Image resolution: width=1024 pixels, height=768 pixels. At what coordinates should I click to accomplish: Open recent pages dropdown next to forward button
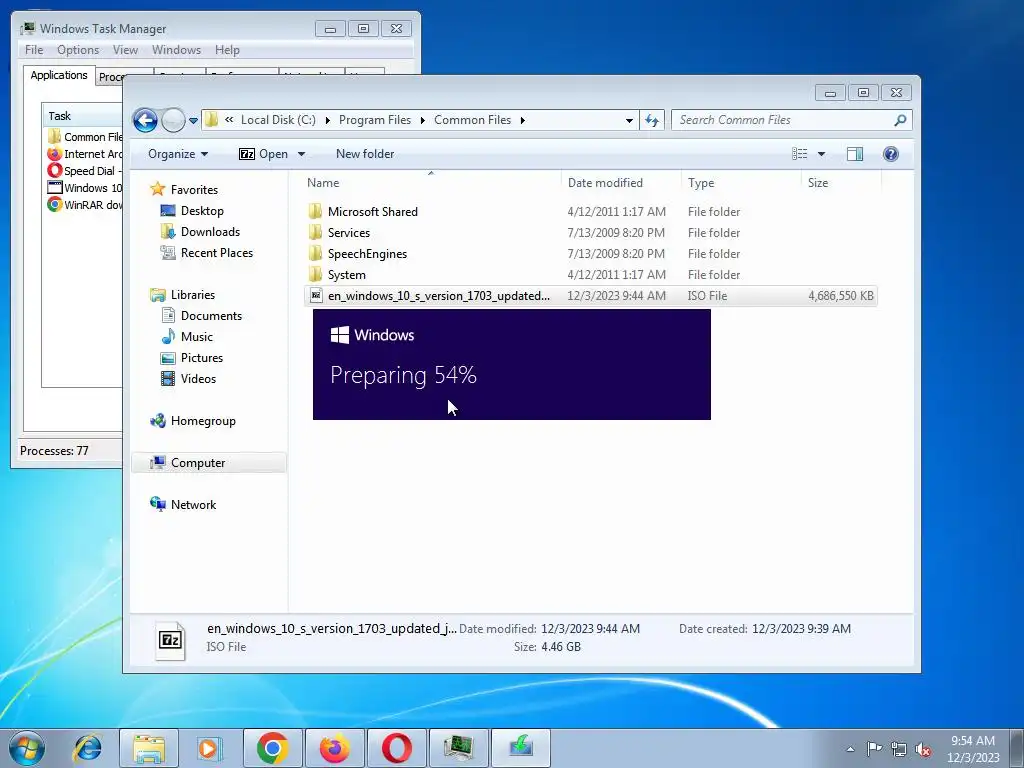tap(193, 121)
